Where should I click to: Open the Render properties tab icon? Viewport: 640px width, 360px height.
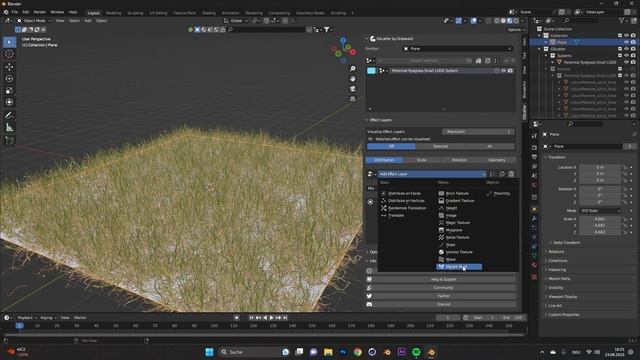pos(534,147)
